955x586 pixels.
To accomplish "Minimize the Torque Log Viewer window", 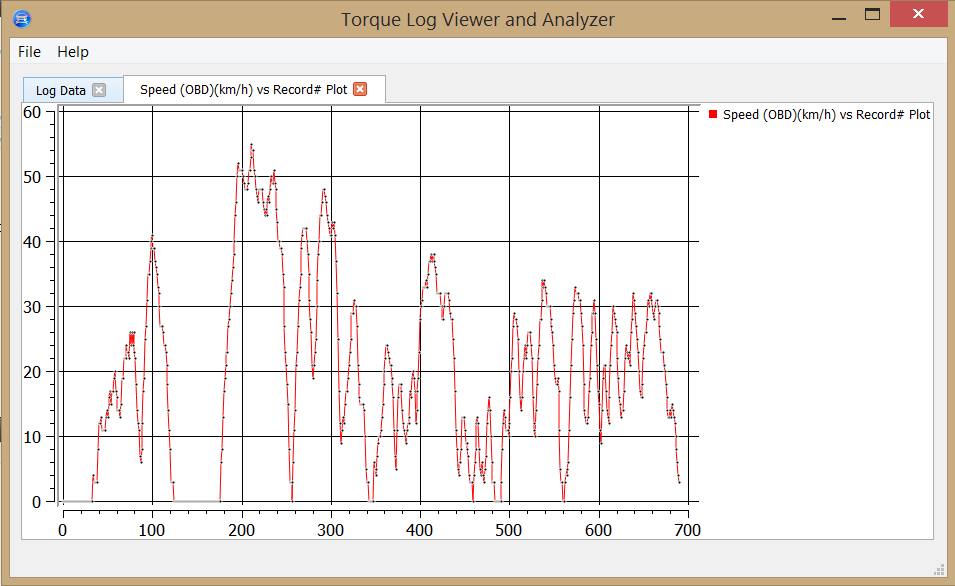I will pyautogui.click(x=837, y=14).
